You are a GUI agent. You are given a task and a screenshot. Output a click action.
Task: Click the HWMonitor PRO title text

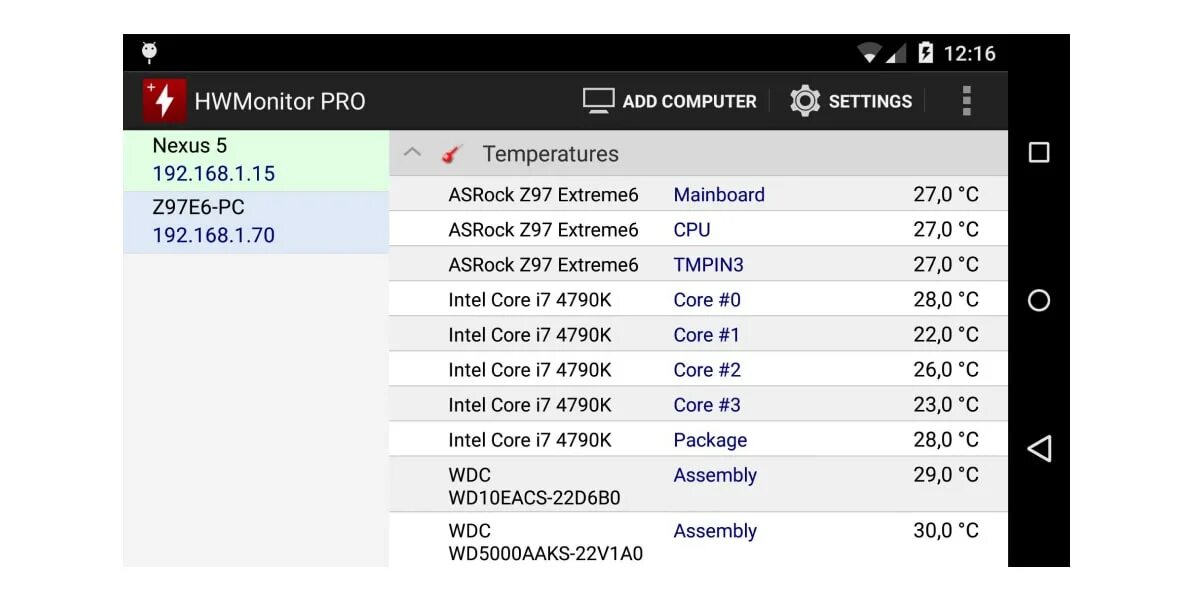pos(280,101)
